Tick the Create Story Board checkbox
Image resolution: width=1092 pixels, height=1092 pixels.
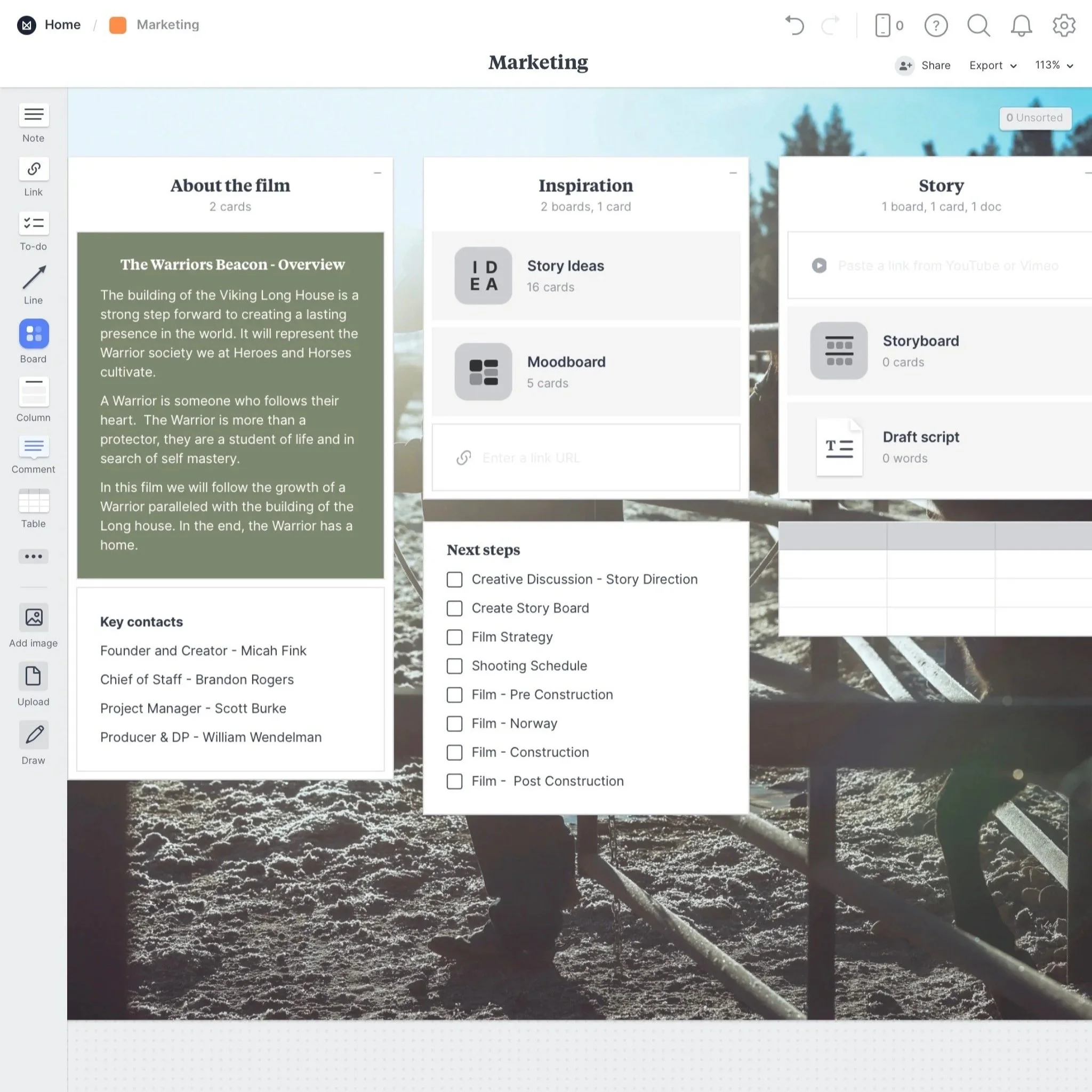pos(454,608)
